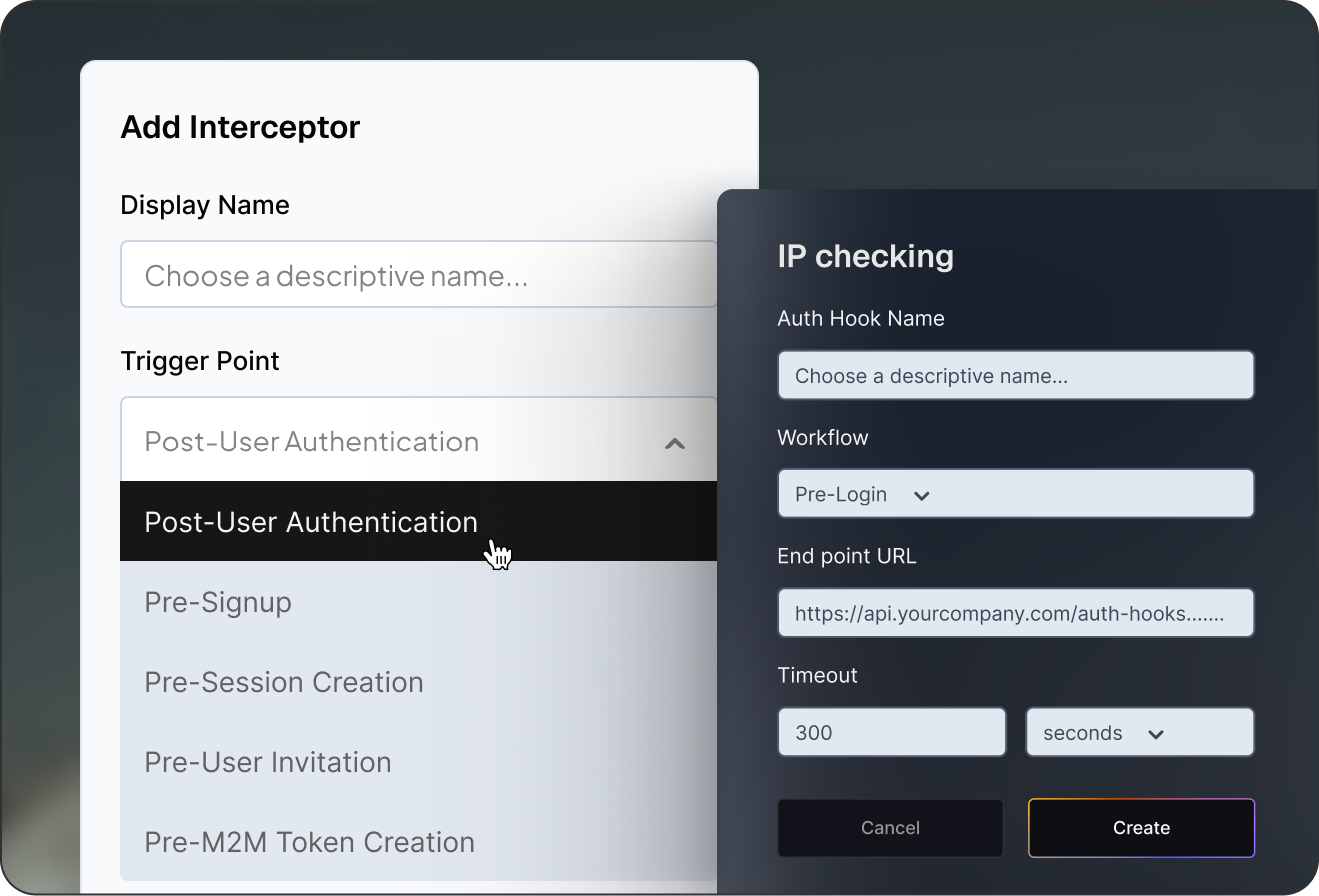
Task: Click the Trigger Point combo box
Action: [x=420, y=441]
